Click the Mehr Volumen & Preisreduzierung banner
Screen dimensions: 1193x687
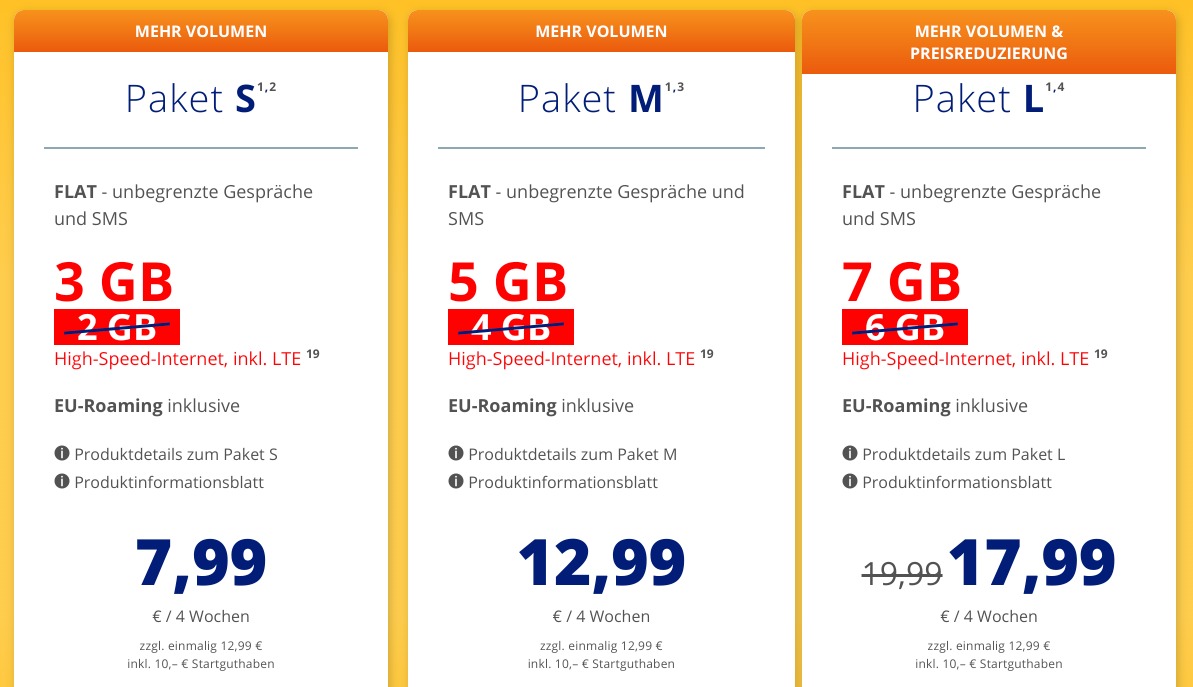point(988,42)
